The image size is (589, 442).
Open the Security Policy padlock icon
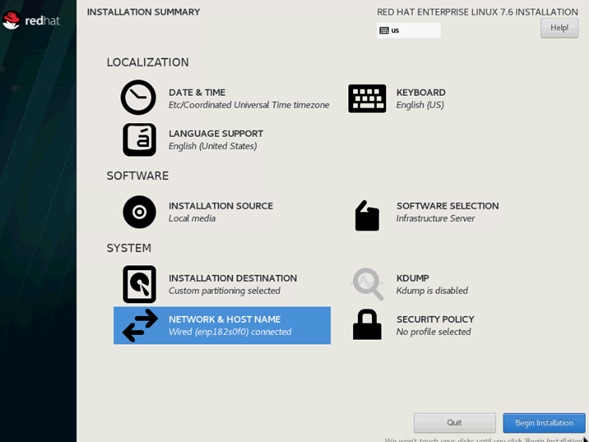pyautogui.click(x=367, y=324)
